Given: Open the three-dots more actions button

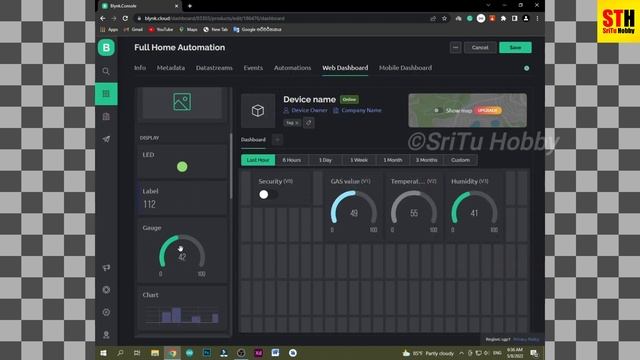Looking at the screenshot, I should [x=456, y=48].
